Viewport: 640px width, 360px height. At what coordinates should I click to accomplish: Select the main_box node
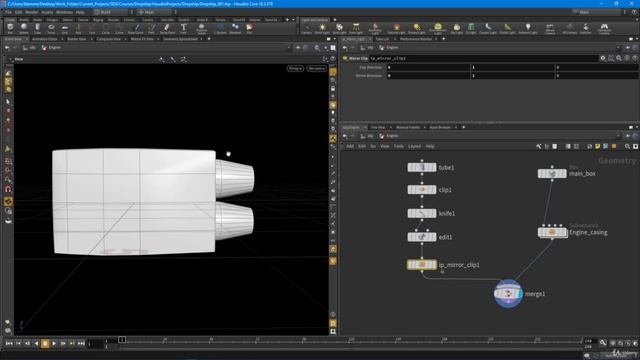(x=552, y=173)
